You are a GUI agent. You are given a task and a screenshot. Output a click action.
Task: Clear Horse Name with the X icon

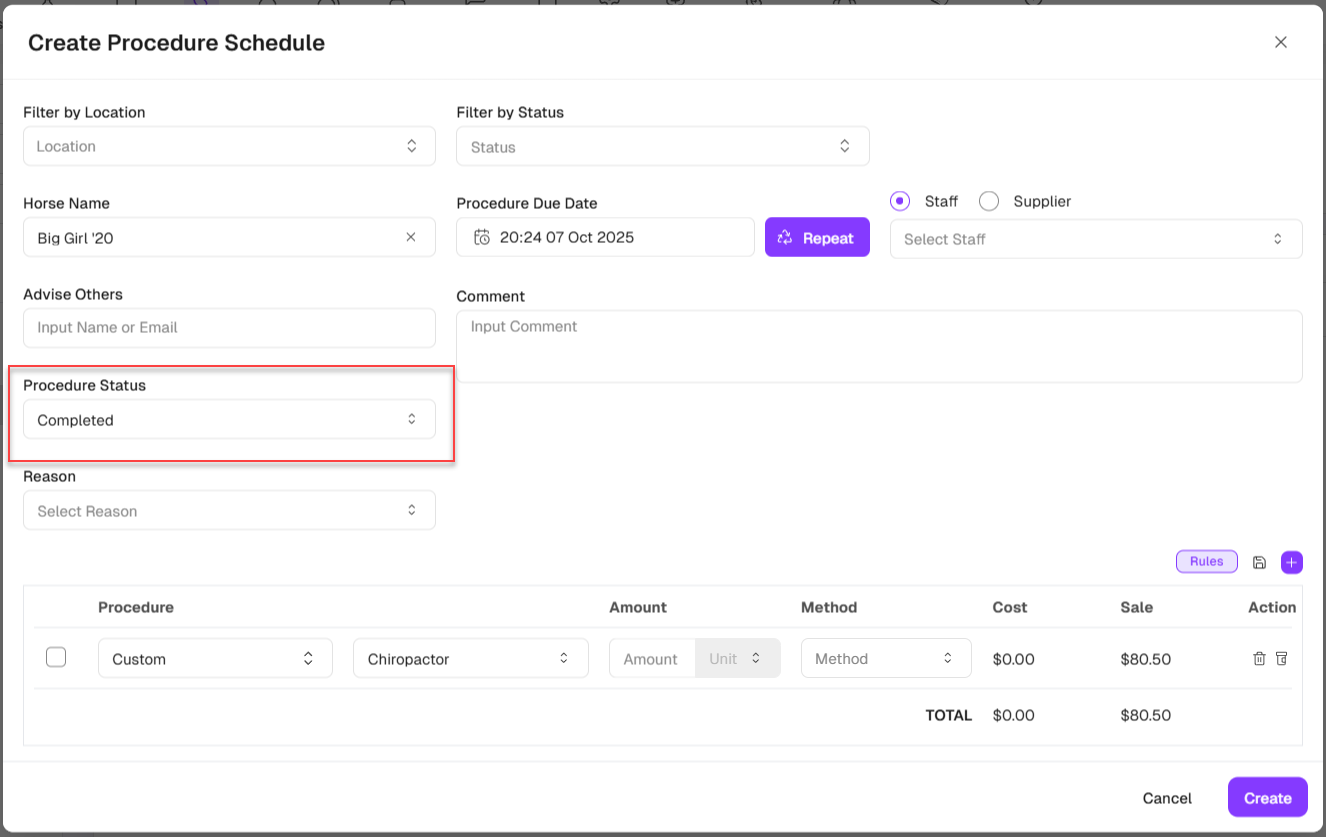click(x=411, y=237)
